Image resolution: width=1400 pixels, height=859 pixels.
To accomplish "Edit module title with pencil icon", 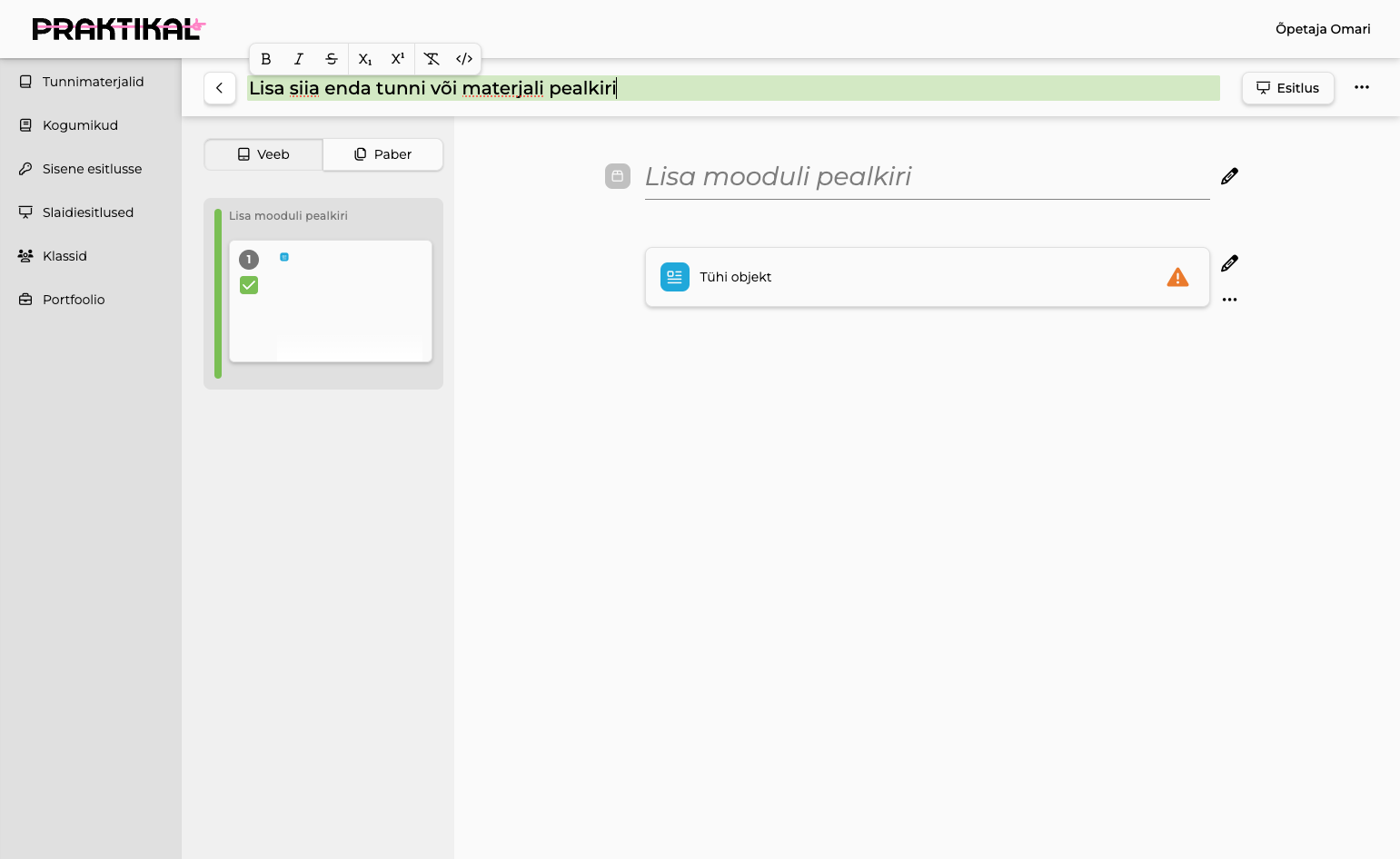I will pyautogui.click(x=1229, y=176).
